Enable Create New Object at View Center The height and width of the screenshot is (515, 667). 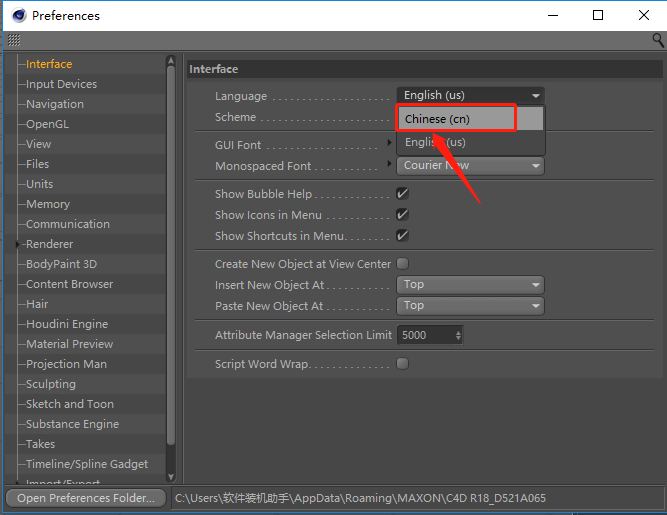point(402,264)
